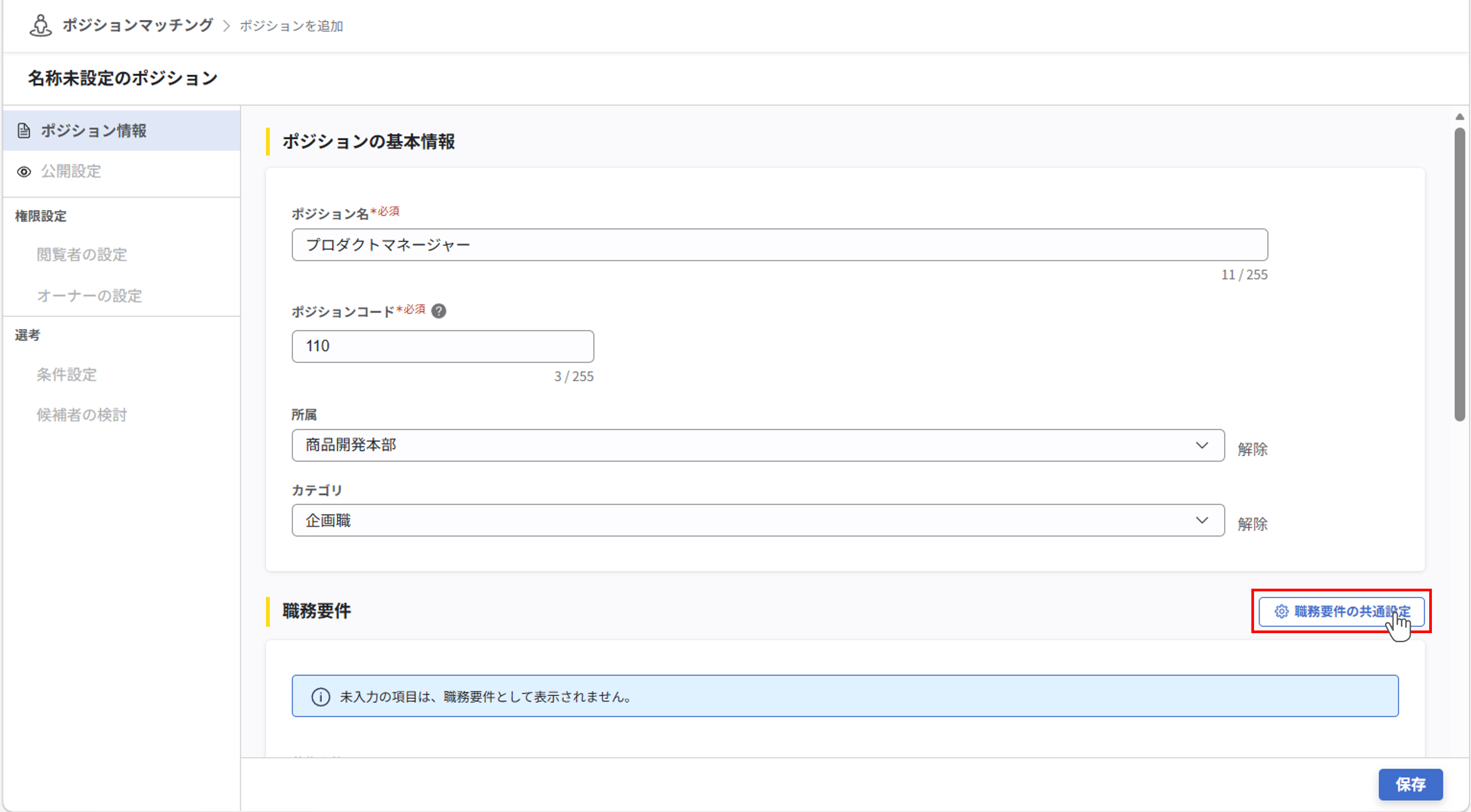Open the ポジション情報 sidebar item
Image resolution: width=1471 pixels, height=812 pixels.
(122, 131)
